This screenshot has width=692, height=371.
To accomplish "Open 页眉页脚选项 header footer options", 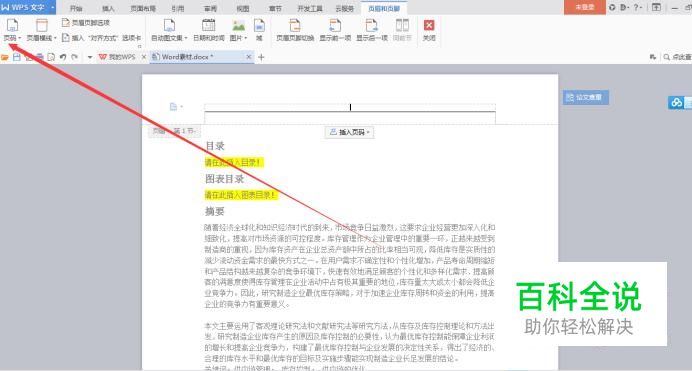I will 86,22.
